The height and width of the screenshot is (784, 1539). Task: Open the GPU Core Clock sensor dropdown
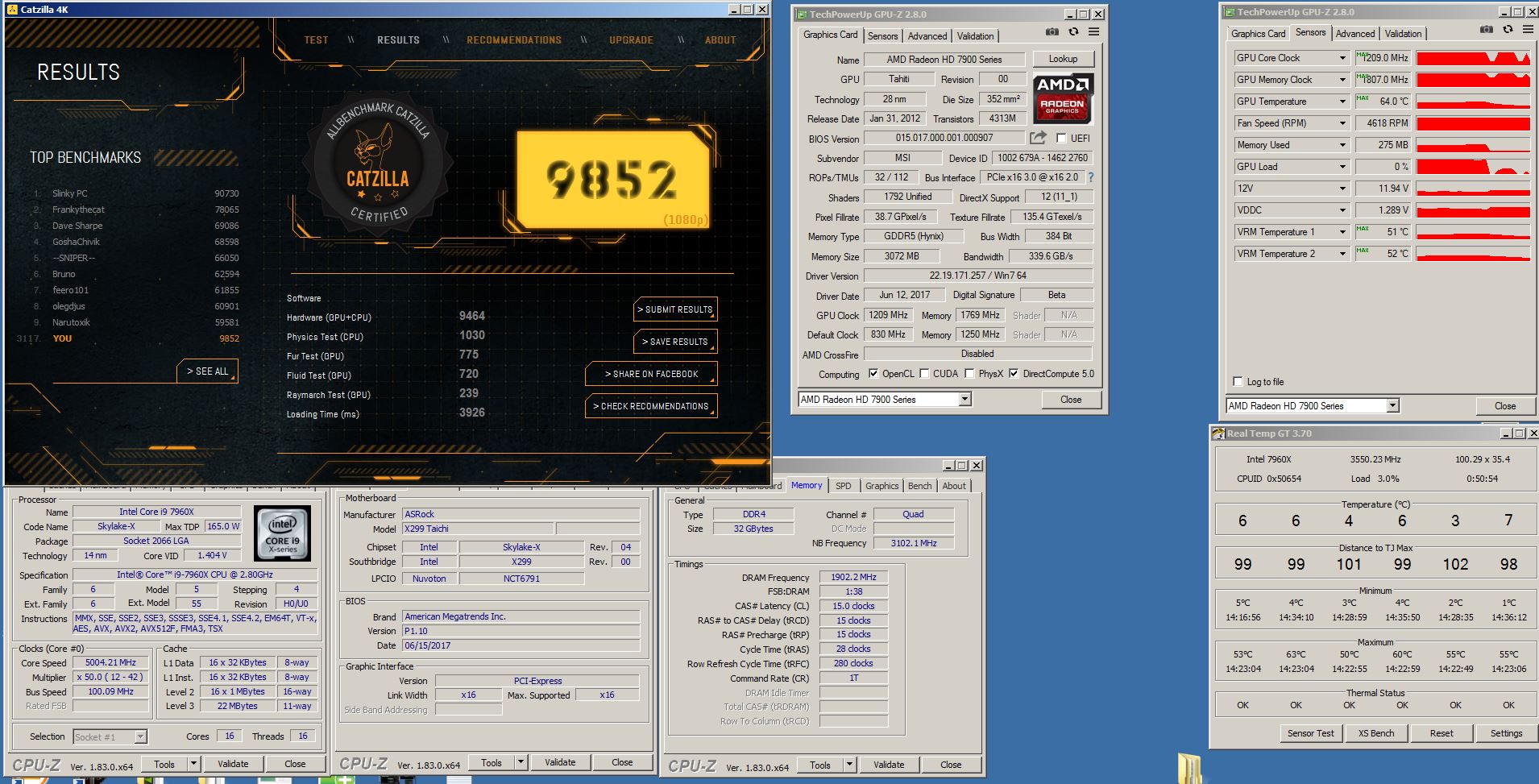1342,58
